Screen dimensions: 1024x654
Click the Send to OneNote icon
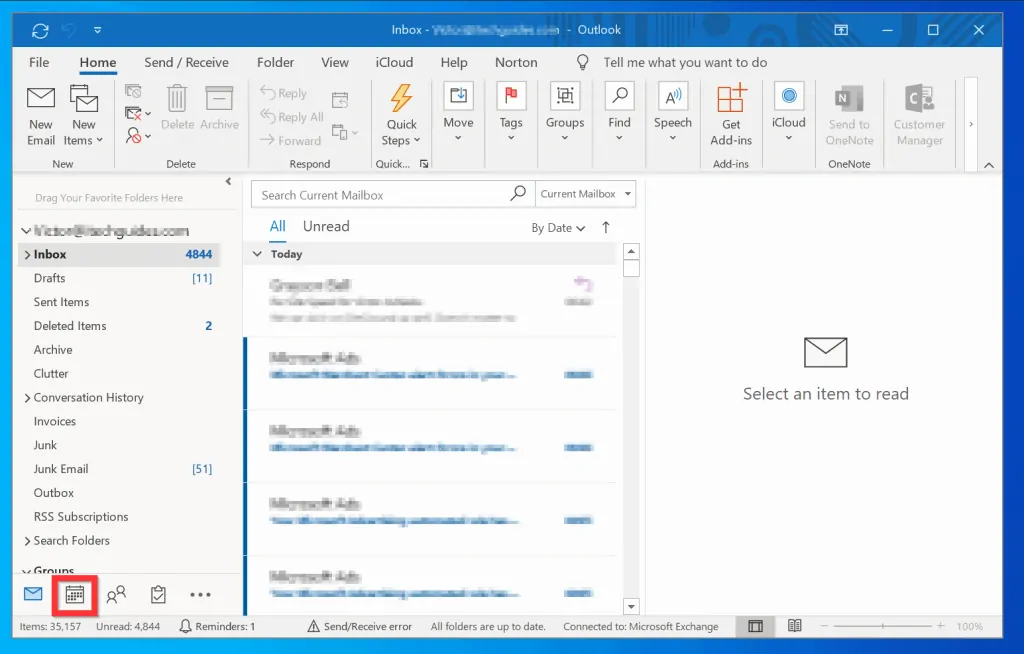point(849,113)
